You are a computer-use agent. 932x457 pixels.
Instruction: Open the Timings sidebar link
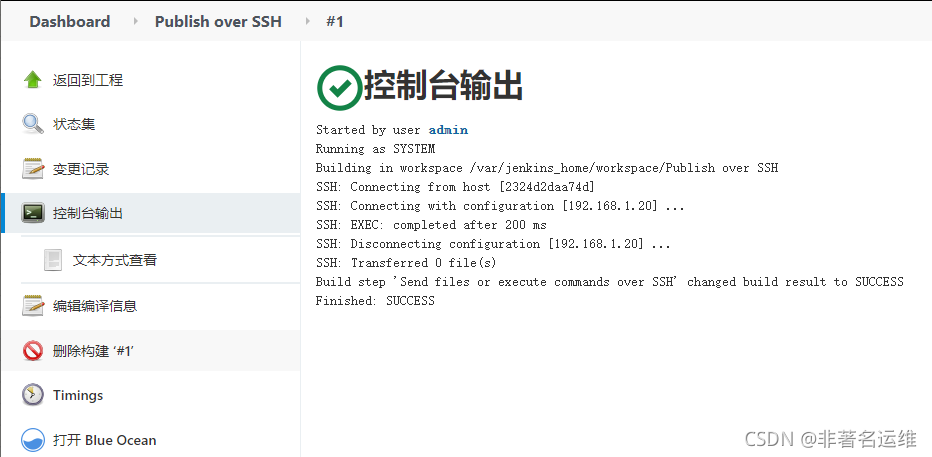pos(78,395)
